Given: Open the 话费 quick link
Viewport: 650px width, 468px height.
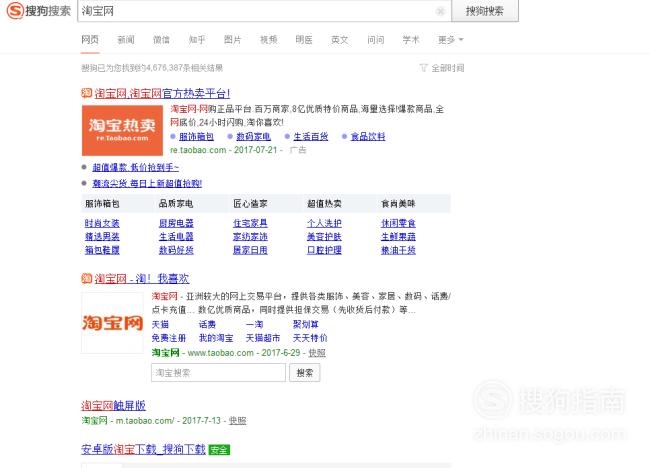Looking at the screenshot, I should pos(207,325).
